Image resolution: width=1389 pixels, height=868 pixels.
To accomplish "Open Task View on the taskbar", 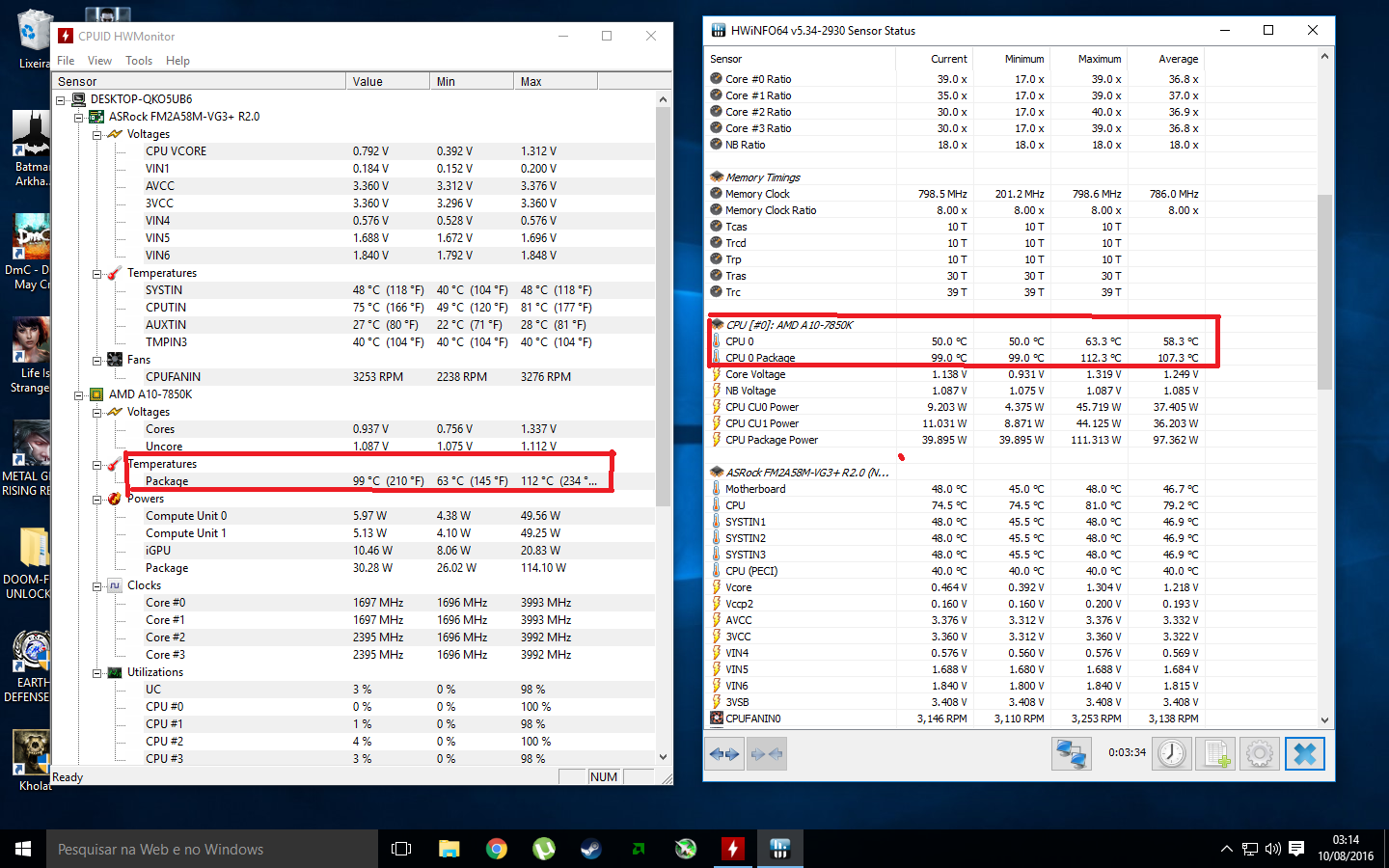I will click(401, 849).
